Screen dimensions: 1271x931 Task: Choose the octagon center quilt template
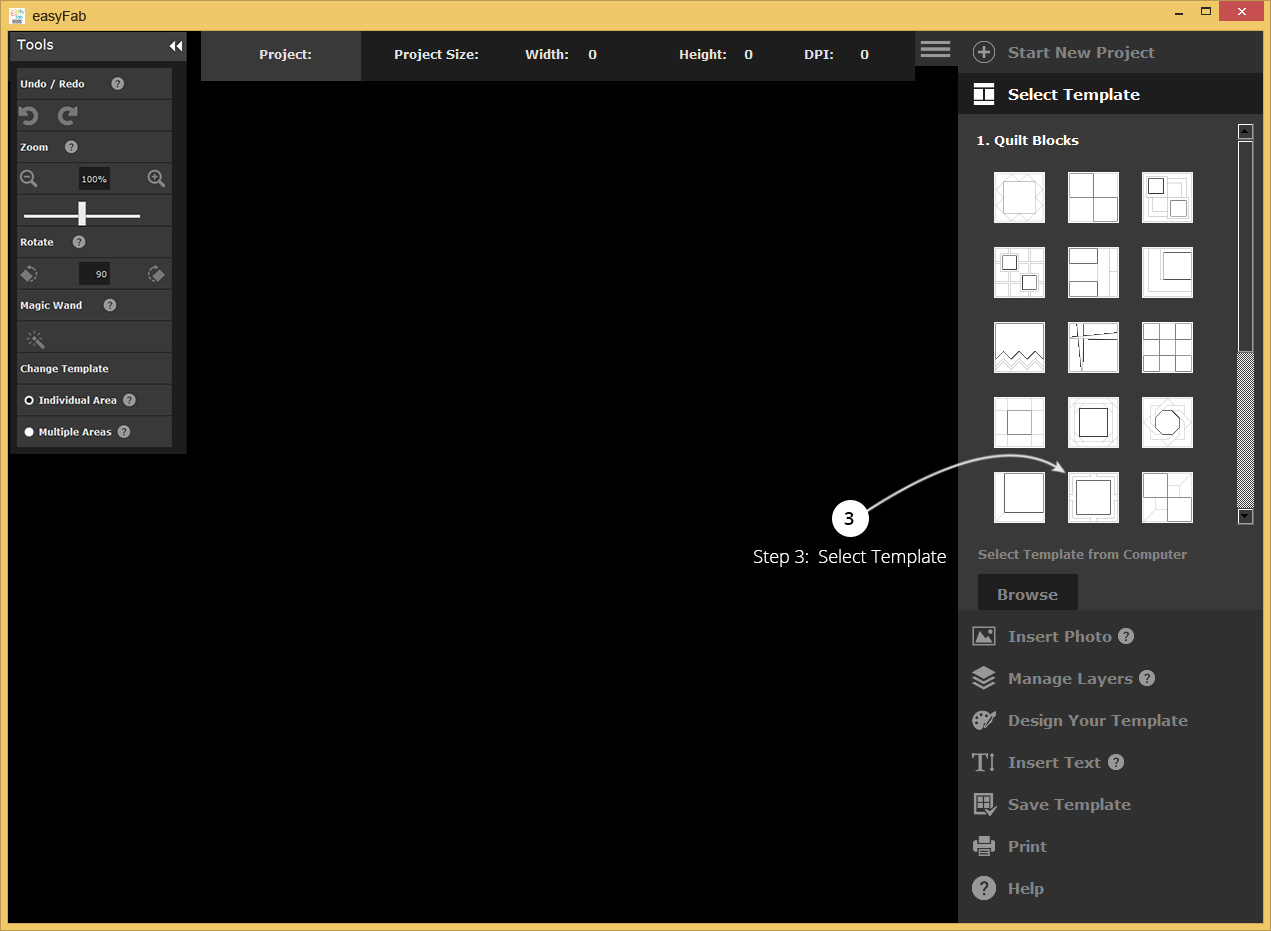click(1167, 422)
